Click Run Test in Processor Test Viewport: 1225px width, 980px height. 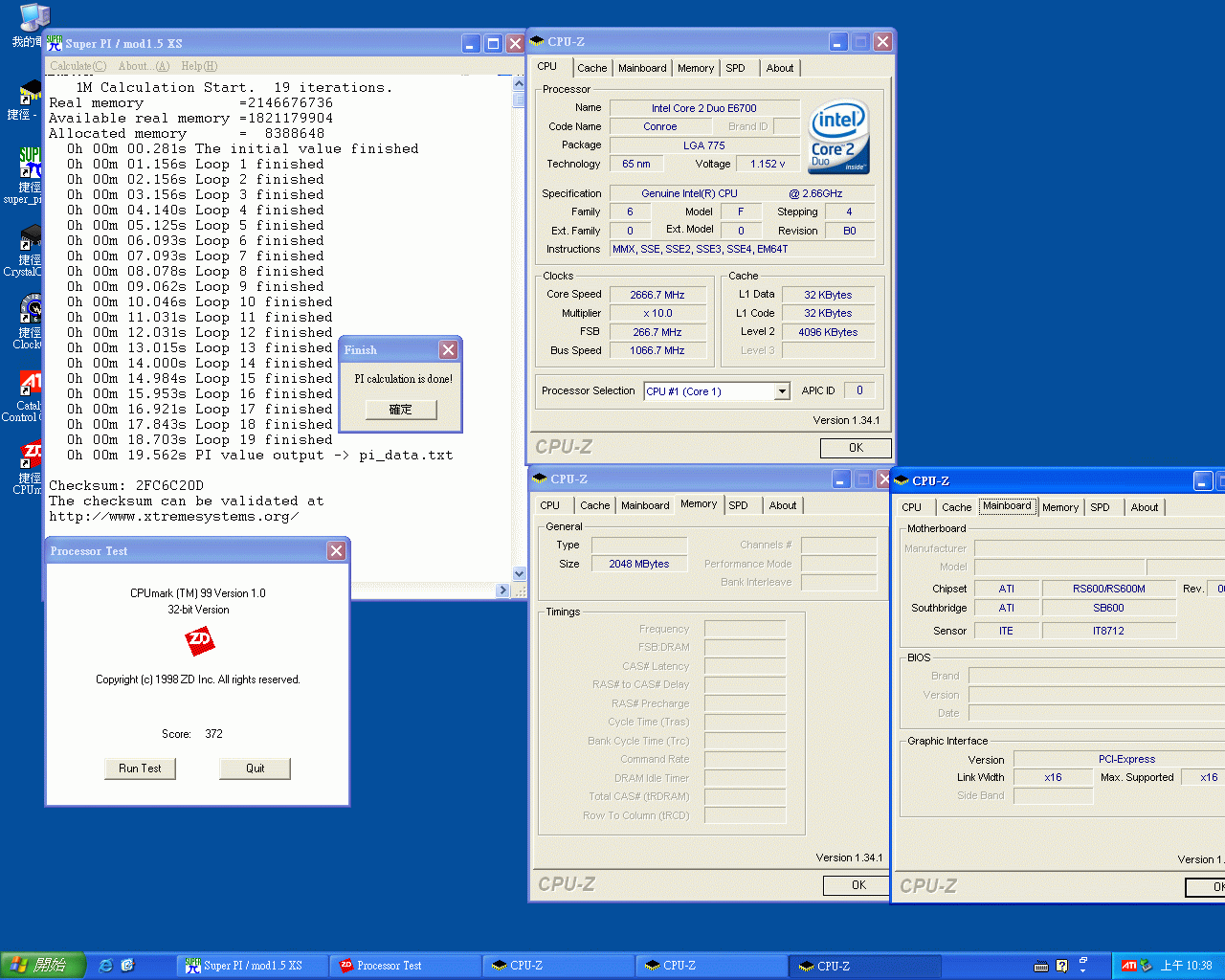[140, 768]
